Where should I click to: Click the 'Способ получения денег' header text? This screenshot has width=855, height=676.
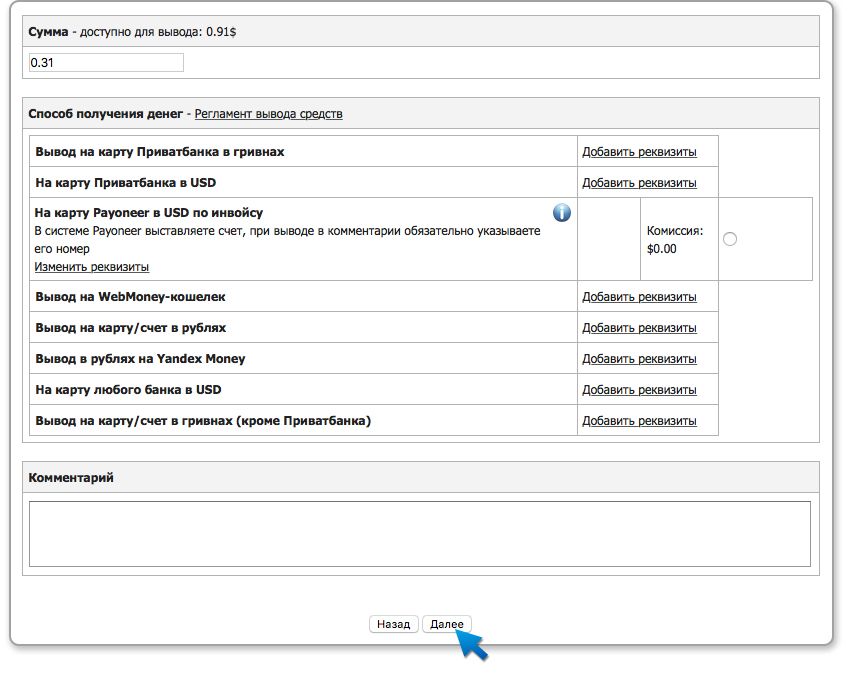[106, 114]
